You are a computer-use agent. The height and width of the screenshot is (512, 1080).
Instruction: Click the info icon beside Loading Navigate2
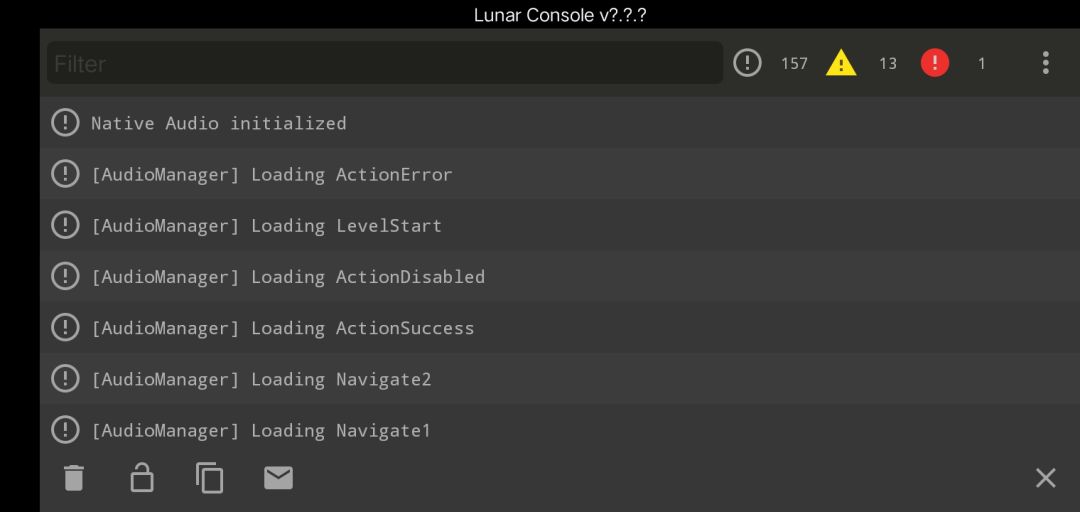point(65,378)
